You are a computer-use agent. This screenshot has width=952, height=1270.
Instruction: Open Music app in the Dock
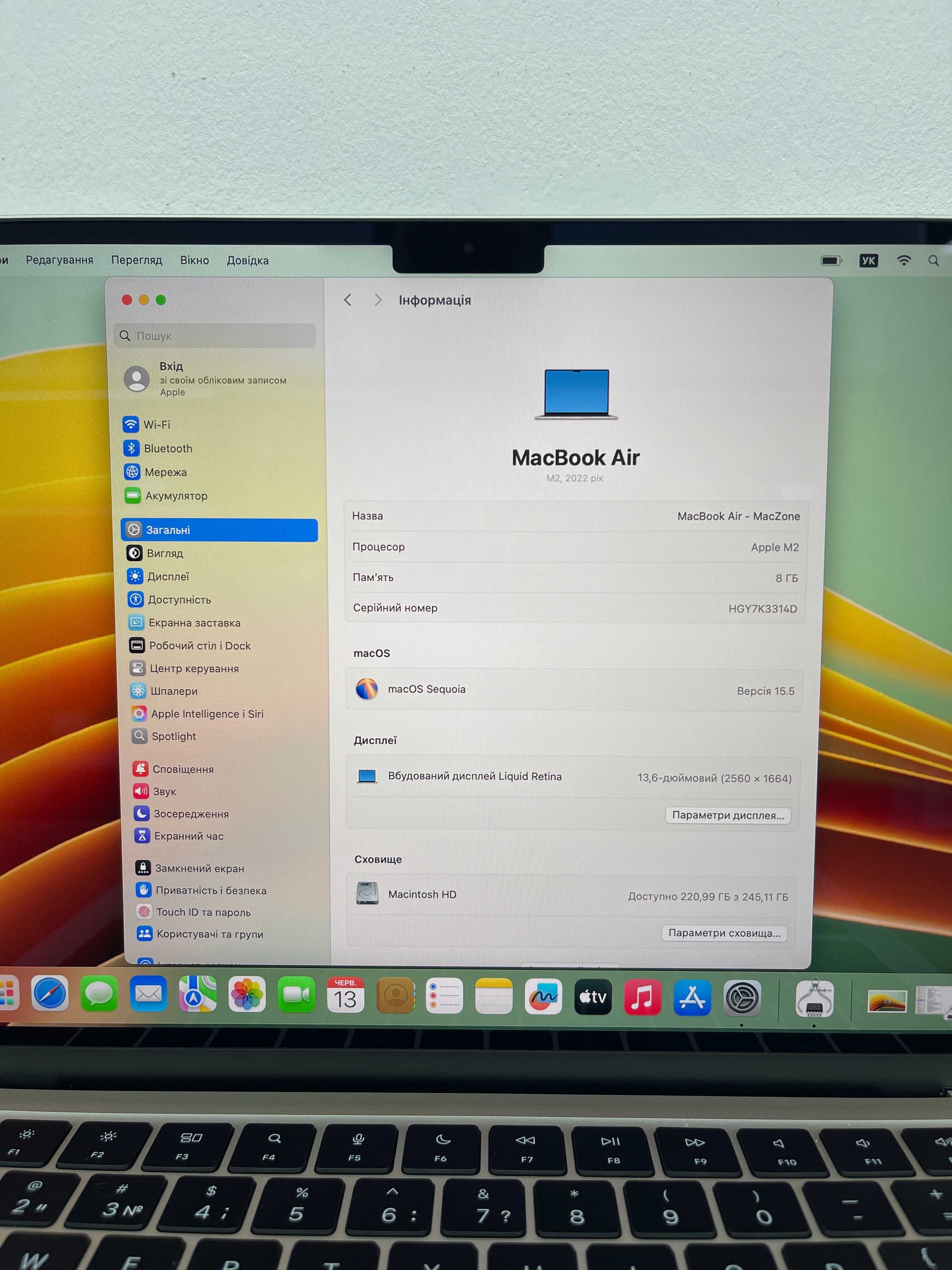pos(642,997)
